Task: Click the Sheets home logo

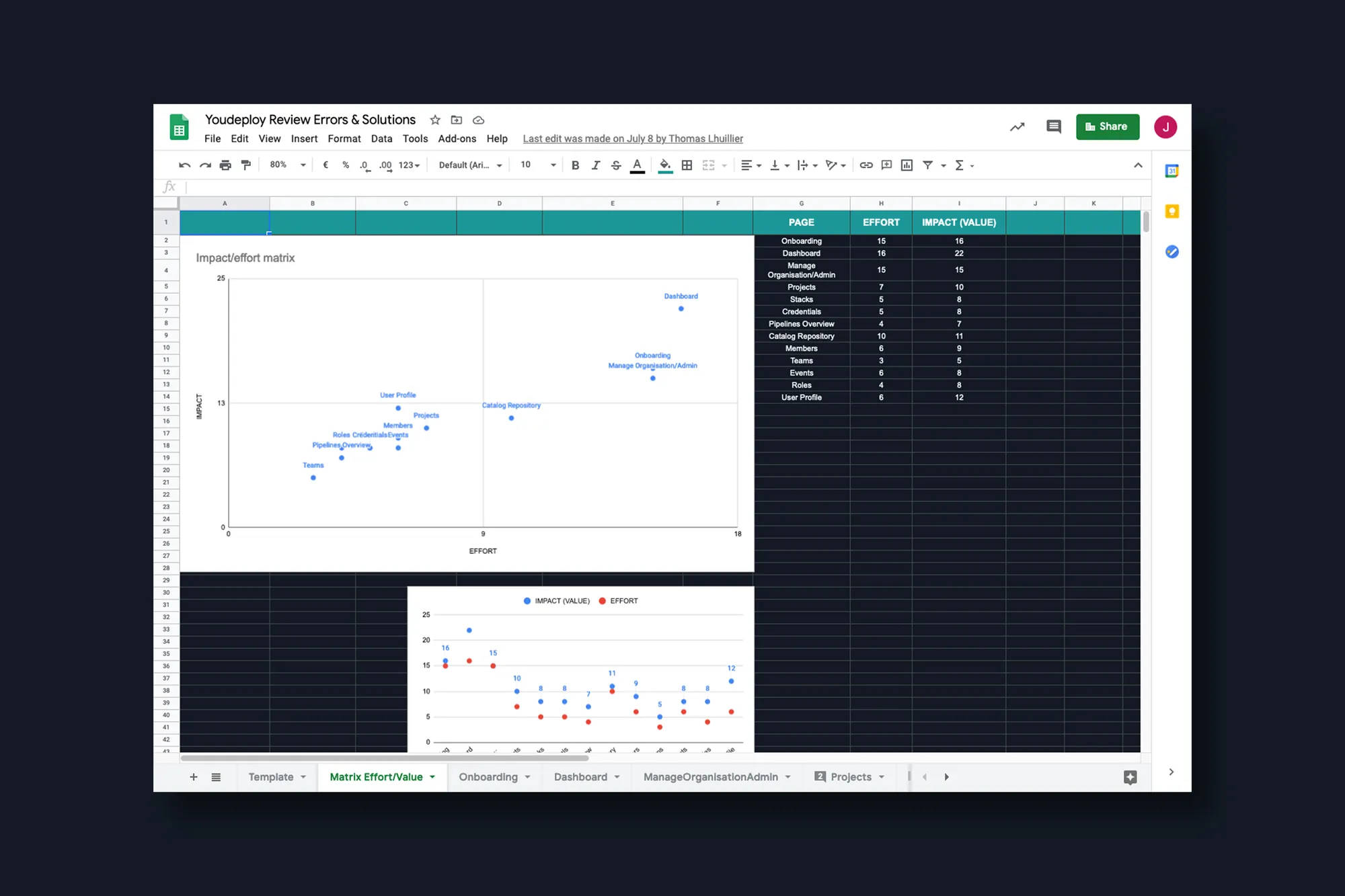Action: pos(179,127)
